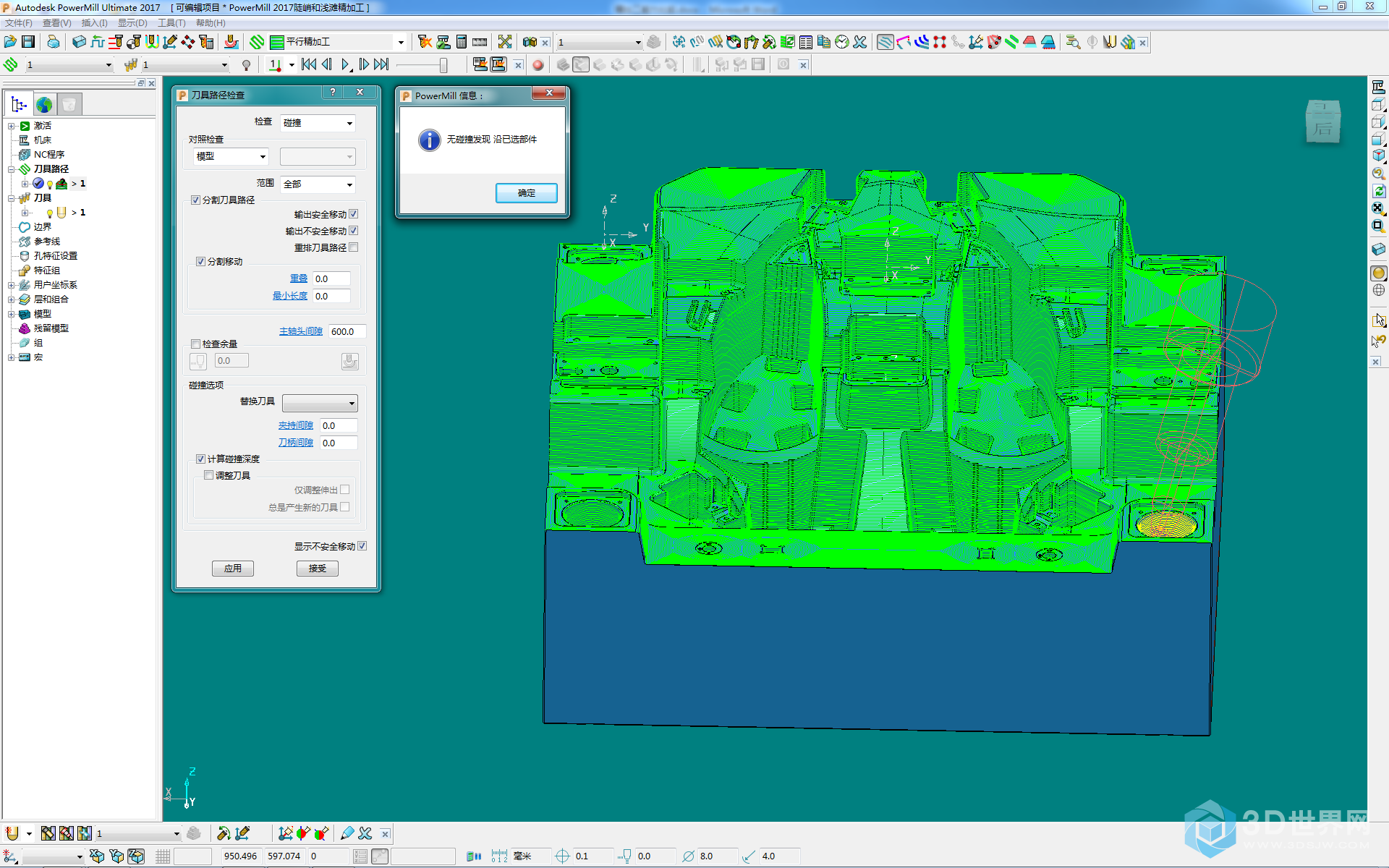This screenshot has width=1389, height=868.
Task: Click the Print icon in toolbar
Action: click(x=54, y=42)
